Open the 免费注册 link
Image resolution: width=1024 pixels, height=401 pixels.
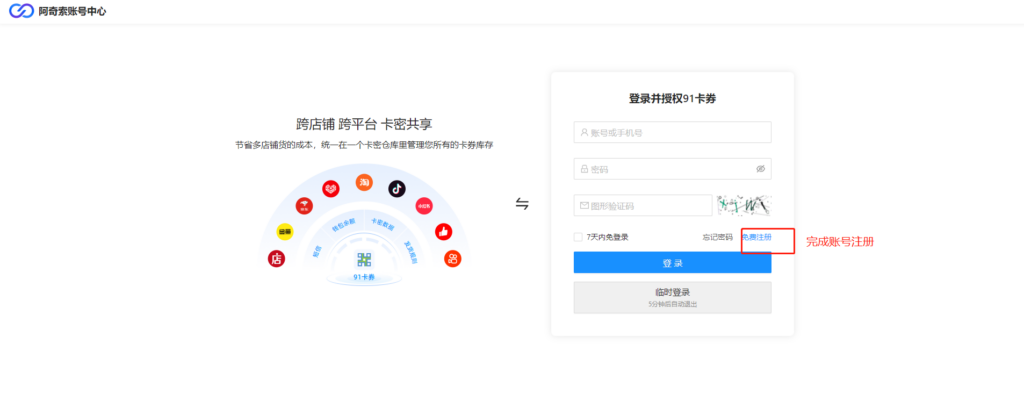click(756, 237)
